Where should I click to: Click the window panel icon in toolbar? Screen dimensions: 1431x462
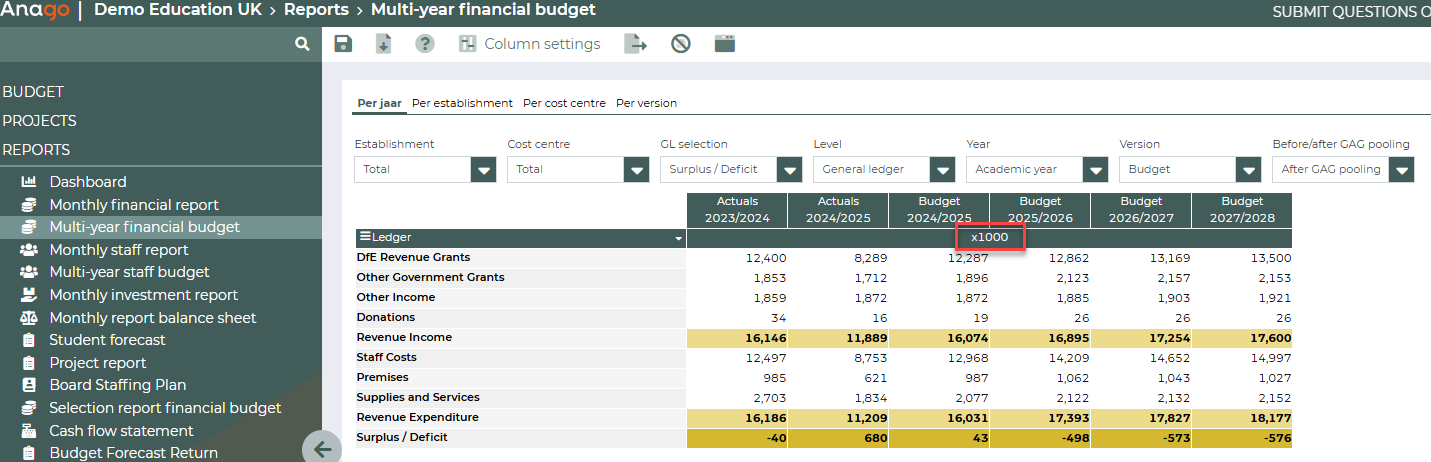point(725,44)
